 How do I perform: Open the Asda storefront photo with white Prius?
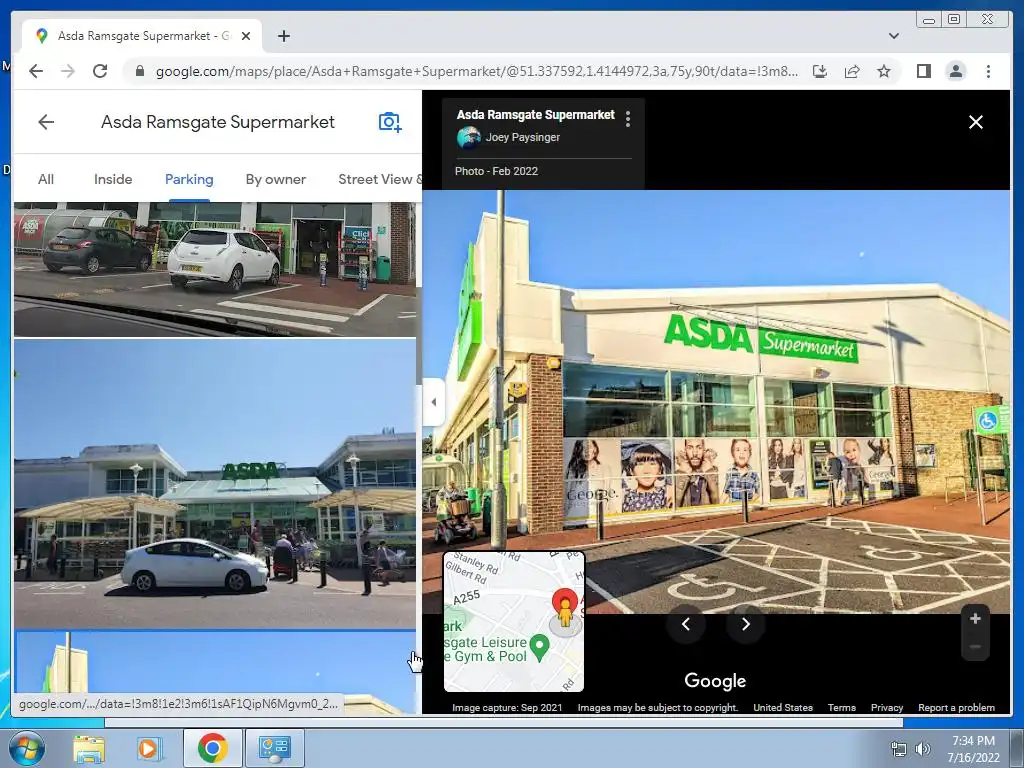(x=215, y=484)
